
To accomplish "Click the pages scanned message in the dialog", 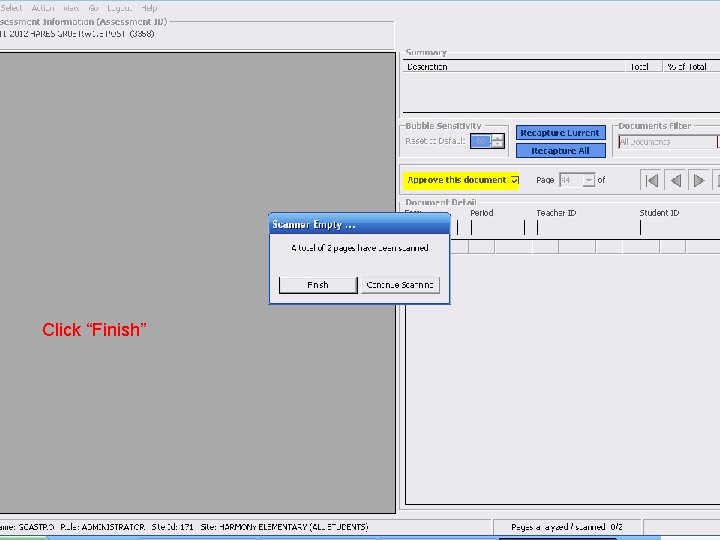I will [360, 248].
